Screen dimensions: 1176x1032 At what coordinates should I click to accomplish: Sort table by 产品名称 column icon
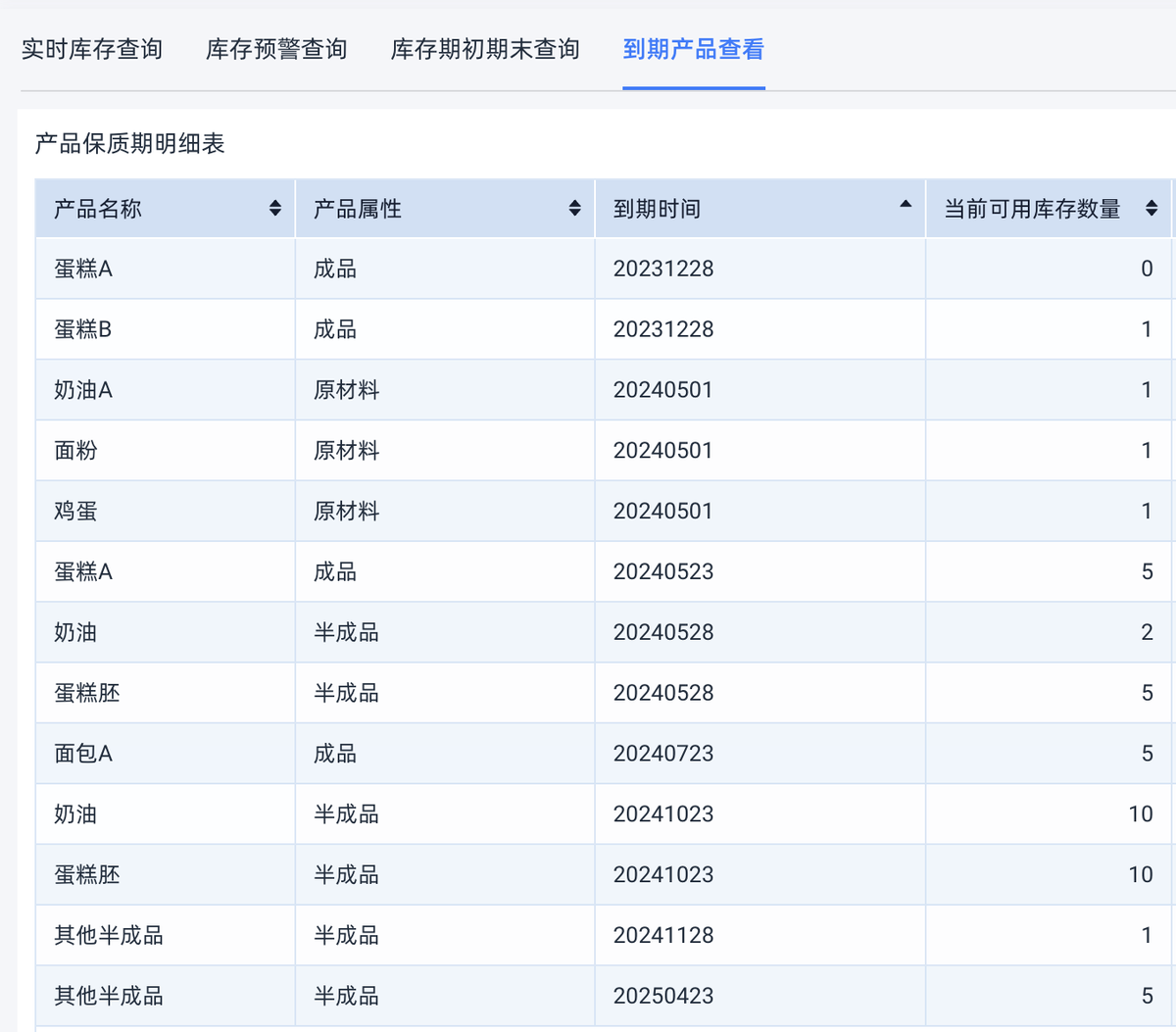click(274, 209)
